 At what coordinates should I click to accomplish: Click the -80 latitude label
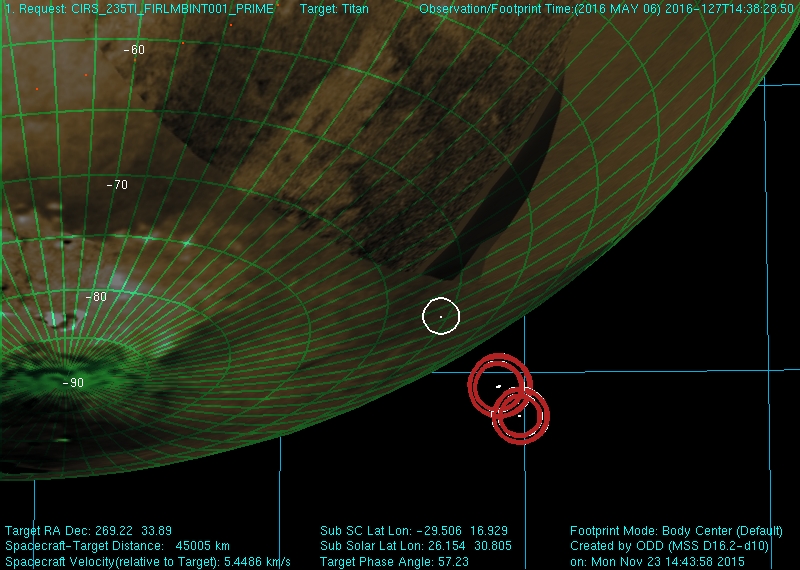[x=96, y=296]
